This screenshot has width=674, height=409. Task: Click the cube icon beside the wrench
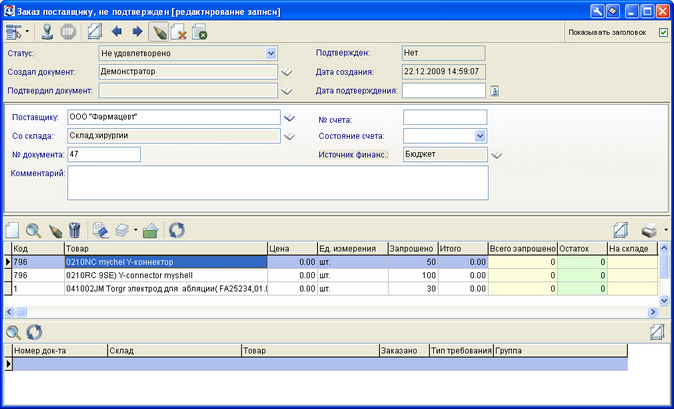click(613, 11)
